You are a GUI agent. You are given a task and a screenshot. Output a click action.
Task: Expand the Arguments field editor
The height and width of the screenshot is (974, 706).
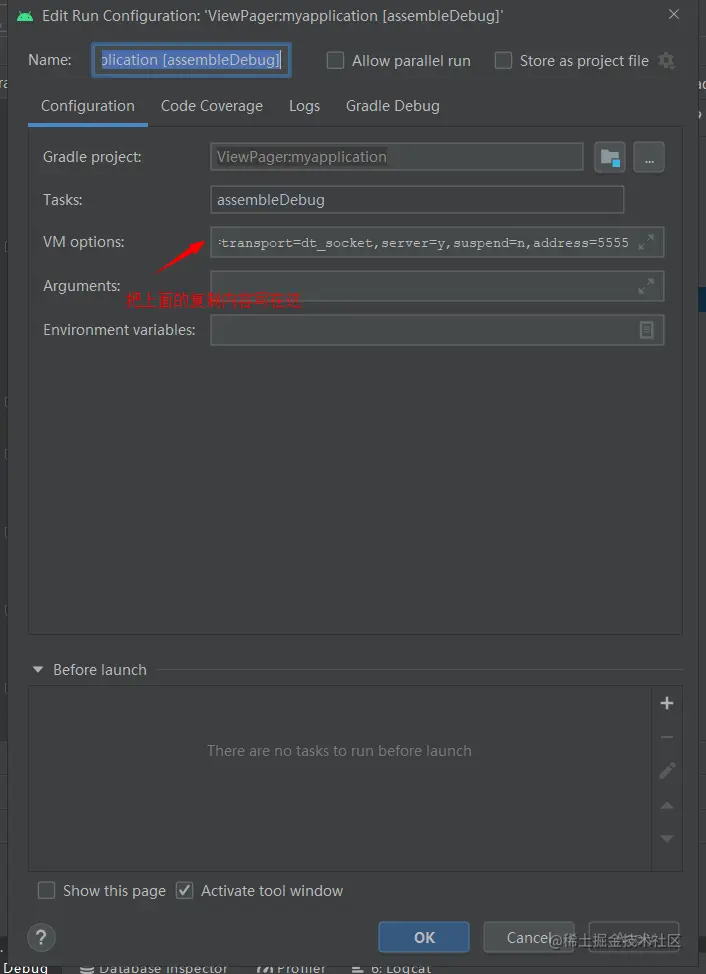click(647, 286)
